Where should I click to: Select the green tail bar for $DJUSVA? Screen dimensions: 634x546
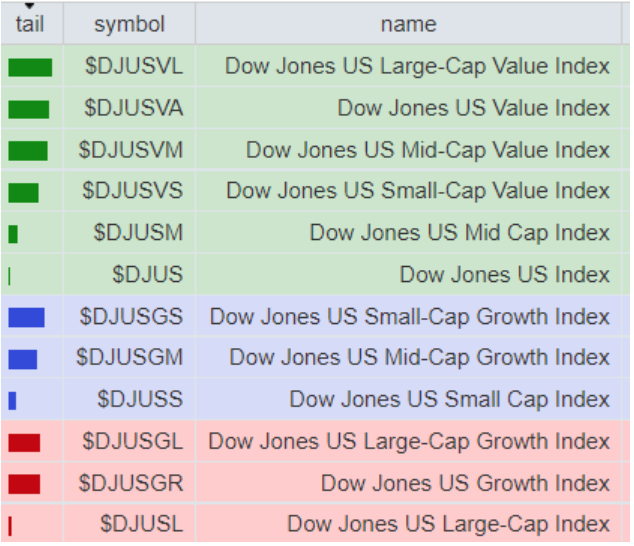point(28,109)
